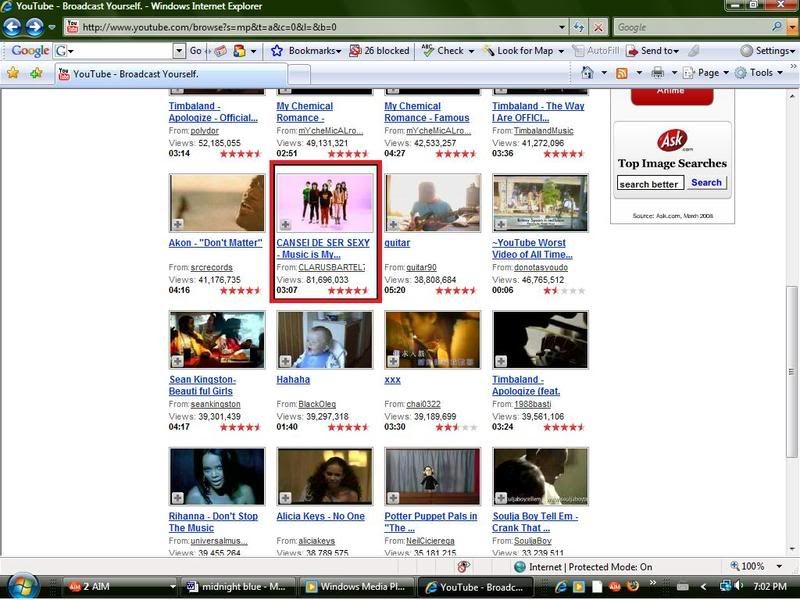
Task: Open the Hahaha baby video thumbnail
Action: (324, 340)
